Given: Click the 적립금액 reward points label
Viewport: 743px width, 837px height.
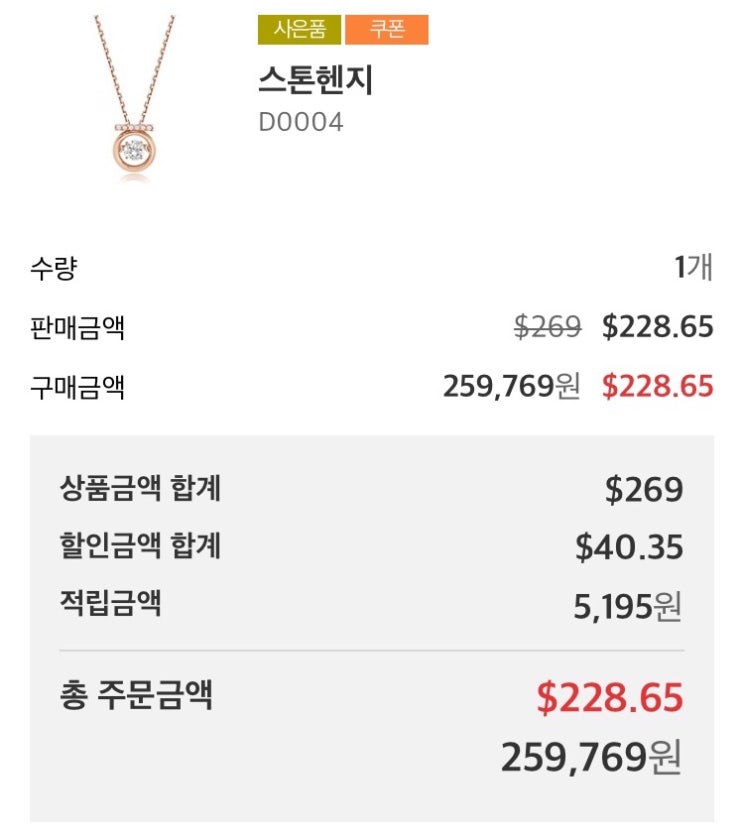Looking at the screenshot, I should [x=110, y=603].
